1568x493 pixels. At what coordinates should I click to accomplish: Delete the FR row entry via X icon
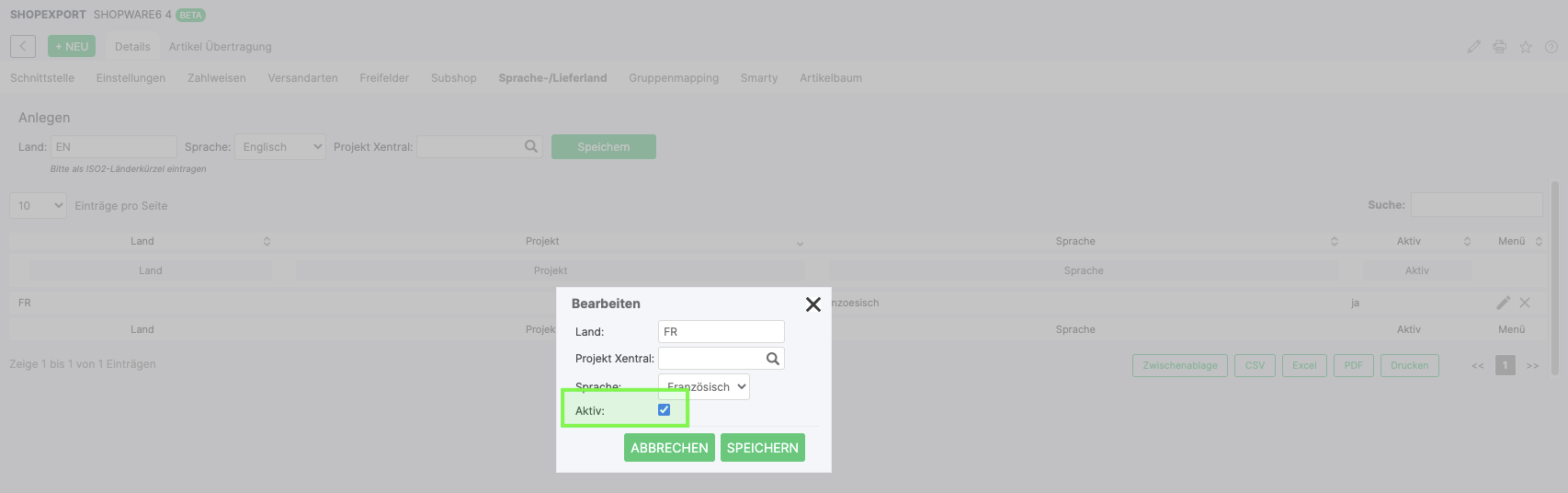coord(1525,303)
